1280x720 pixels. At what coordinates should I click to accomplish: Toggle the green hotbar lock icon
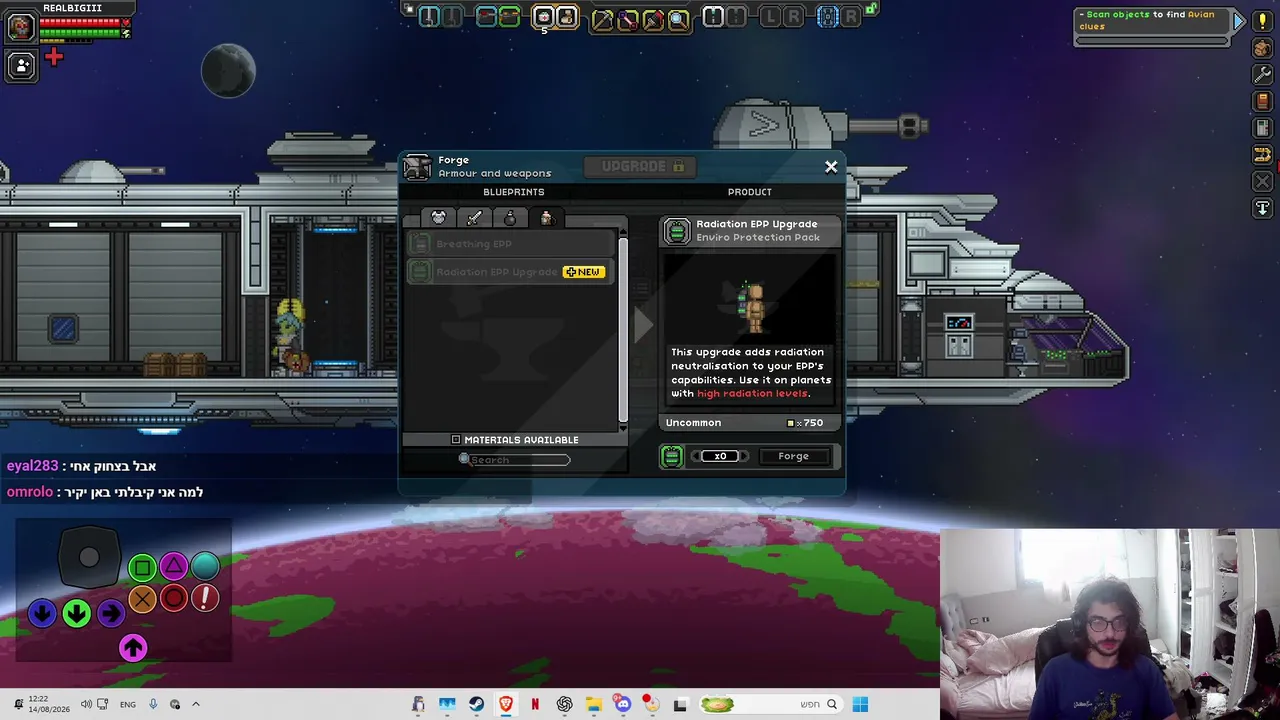pyautogui.click(x=871, y=9)
